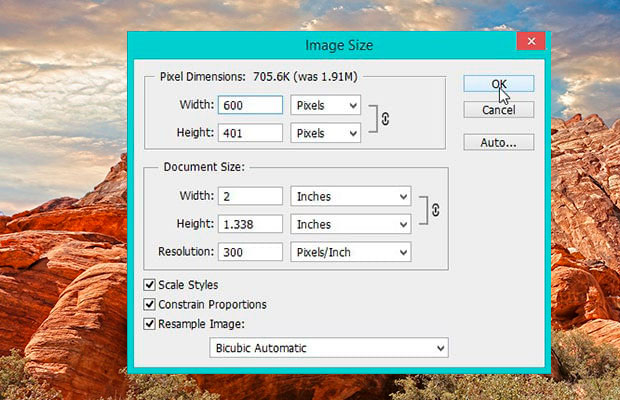Toggle the Resample Image checkbox
The image size is (620, 400).
tap(150, 323)
